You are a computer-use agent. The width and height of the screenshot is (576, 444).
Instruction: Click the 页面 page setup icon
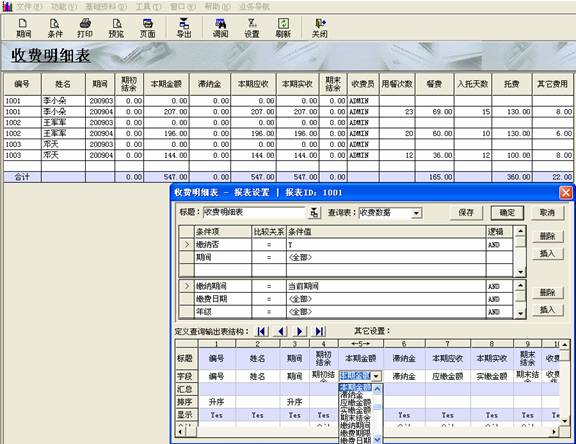(x=147, y=28)
